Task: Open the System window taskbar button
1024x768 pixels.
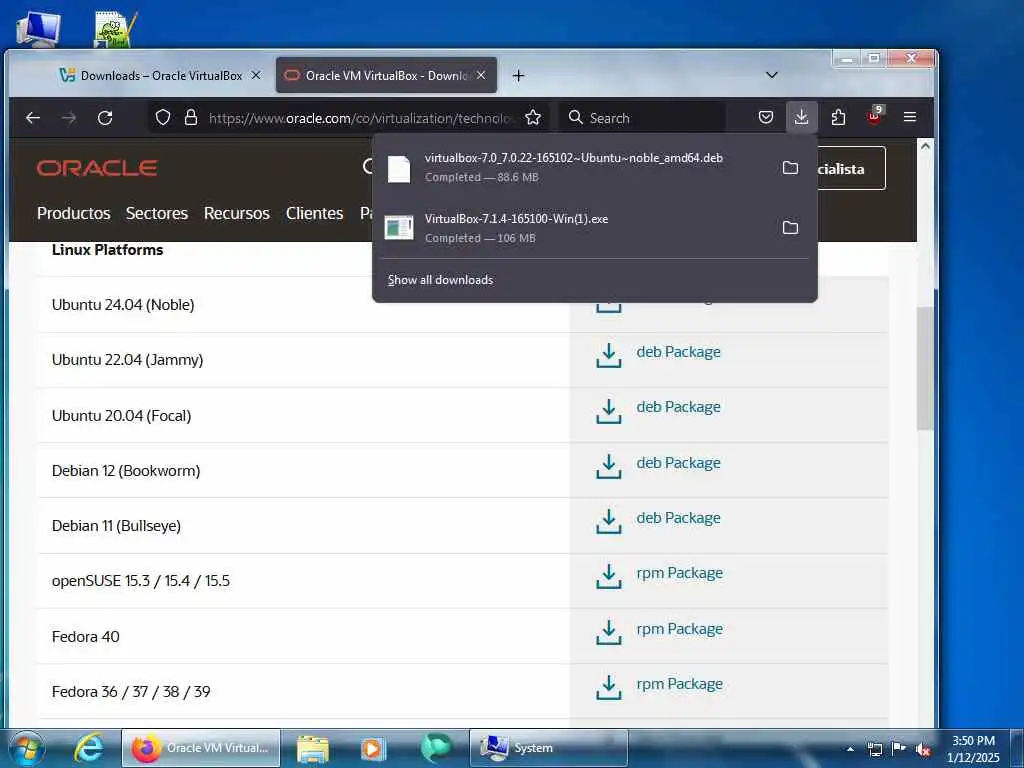Action: click(x=549, y=748)
